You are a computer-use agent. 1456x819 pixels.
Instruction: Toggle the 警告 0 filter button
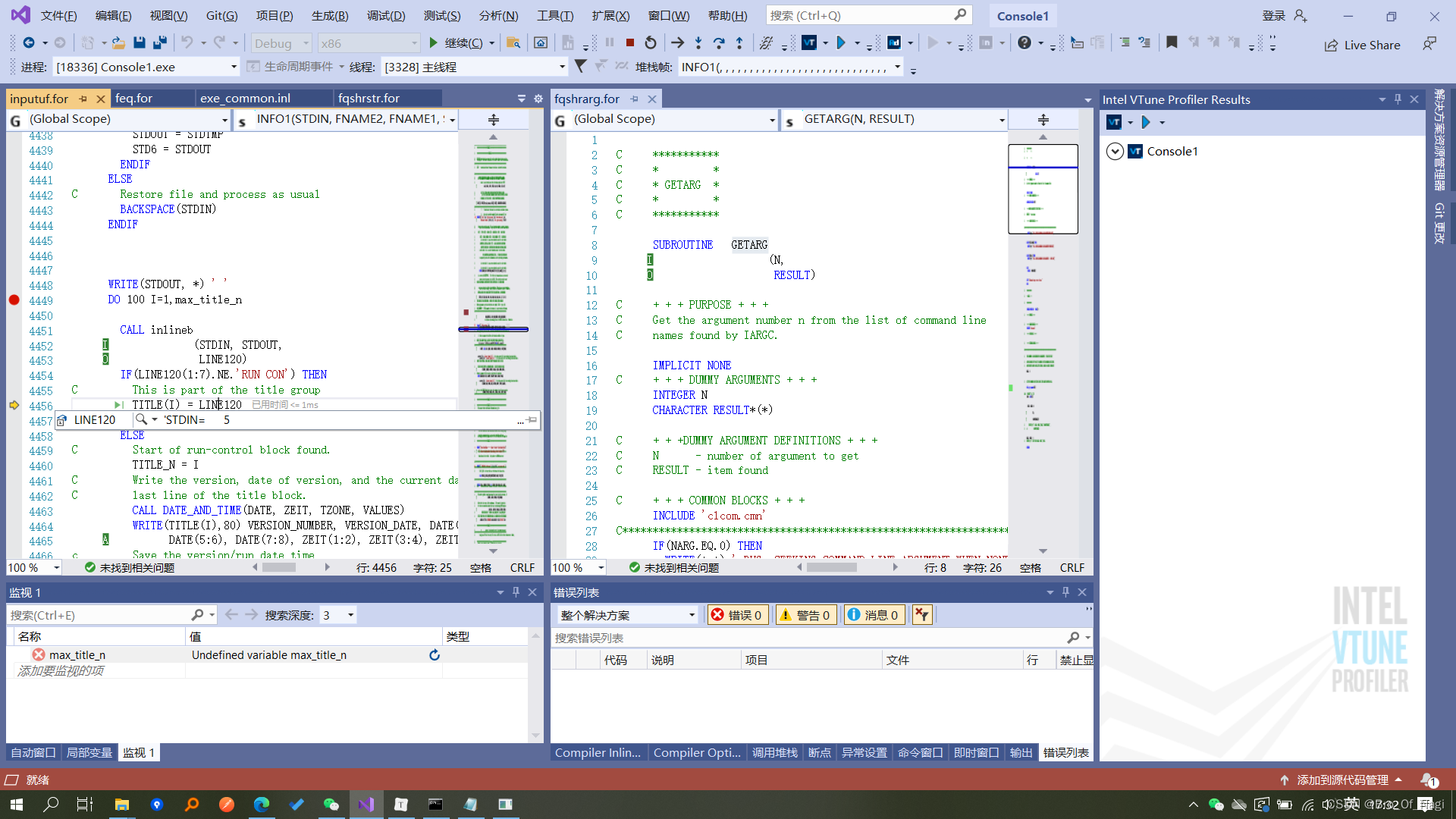pos(805,614)
